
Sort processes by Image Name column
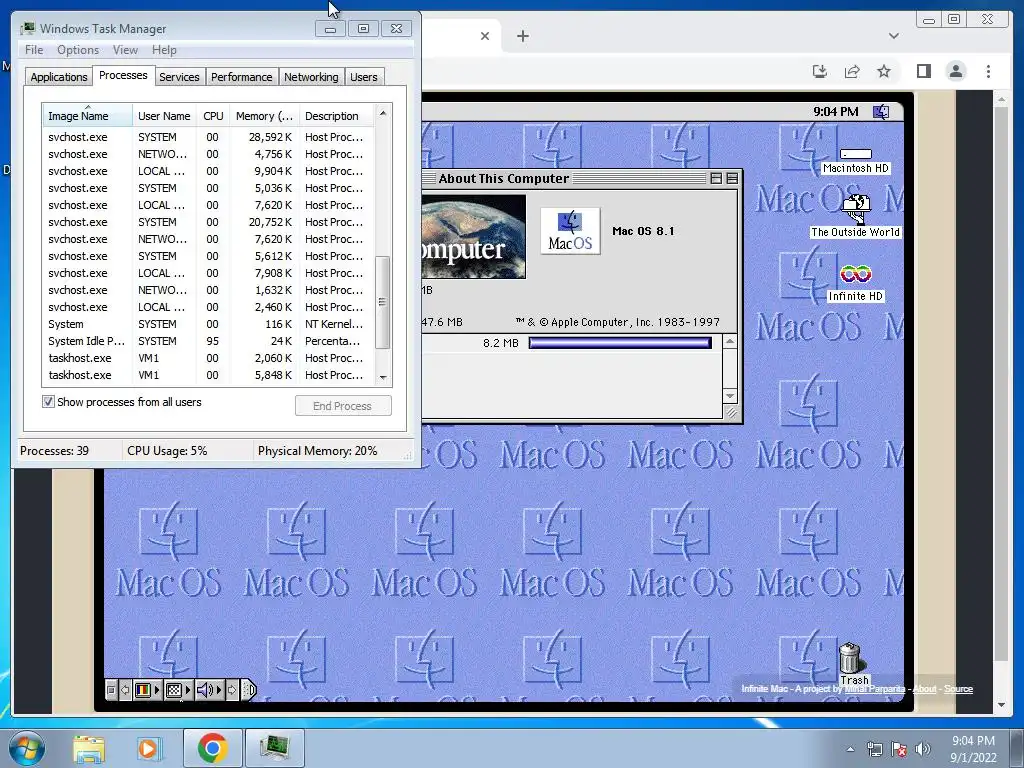point(87,116)
